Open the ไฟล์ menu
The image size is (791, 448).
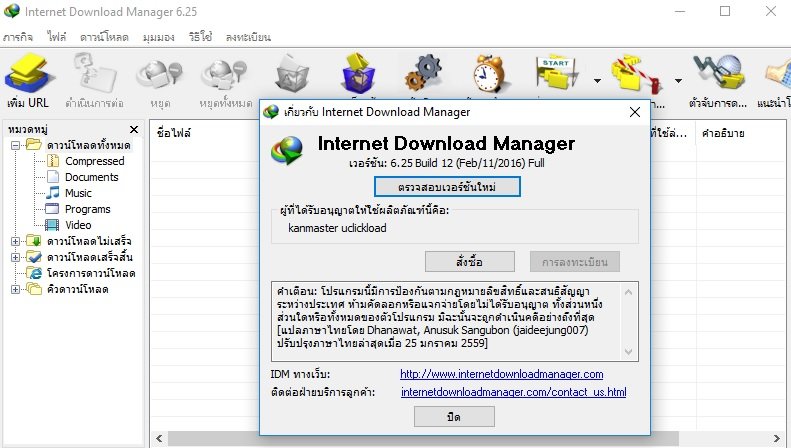click(56, 37)
